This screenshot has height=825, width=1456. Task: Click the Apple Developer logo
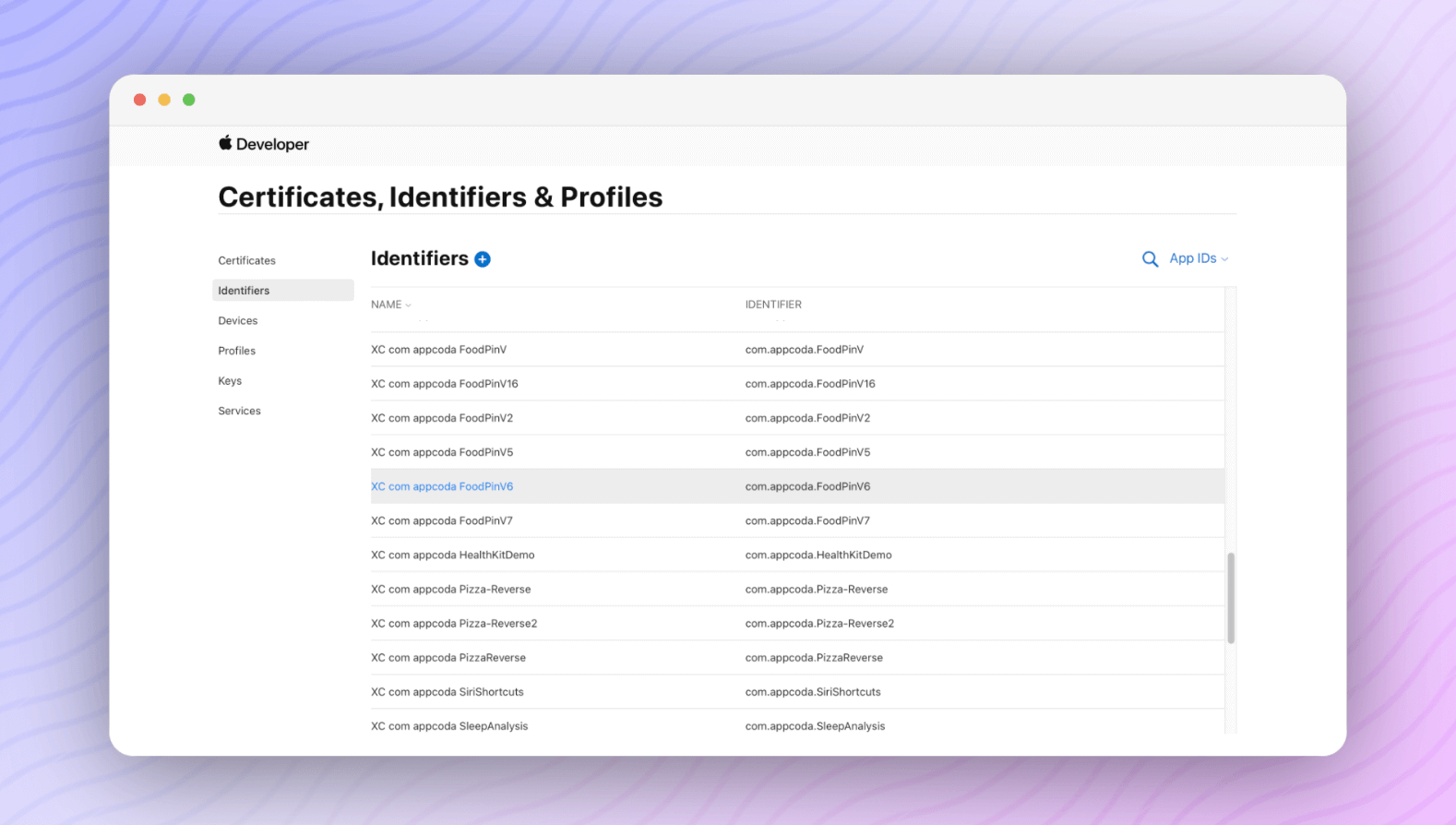tap(264, 144)
